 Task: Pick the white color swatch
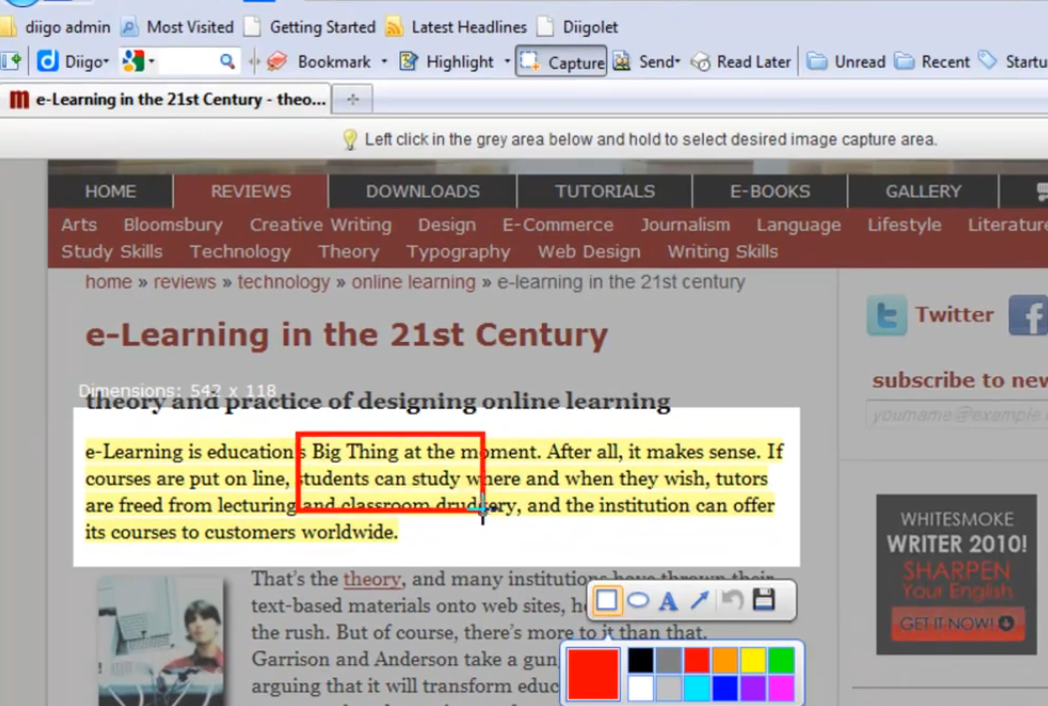(640, 688)
